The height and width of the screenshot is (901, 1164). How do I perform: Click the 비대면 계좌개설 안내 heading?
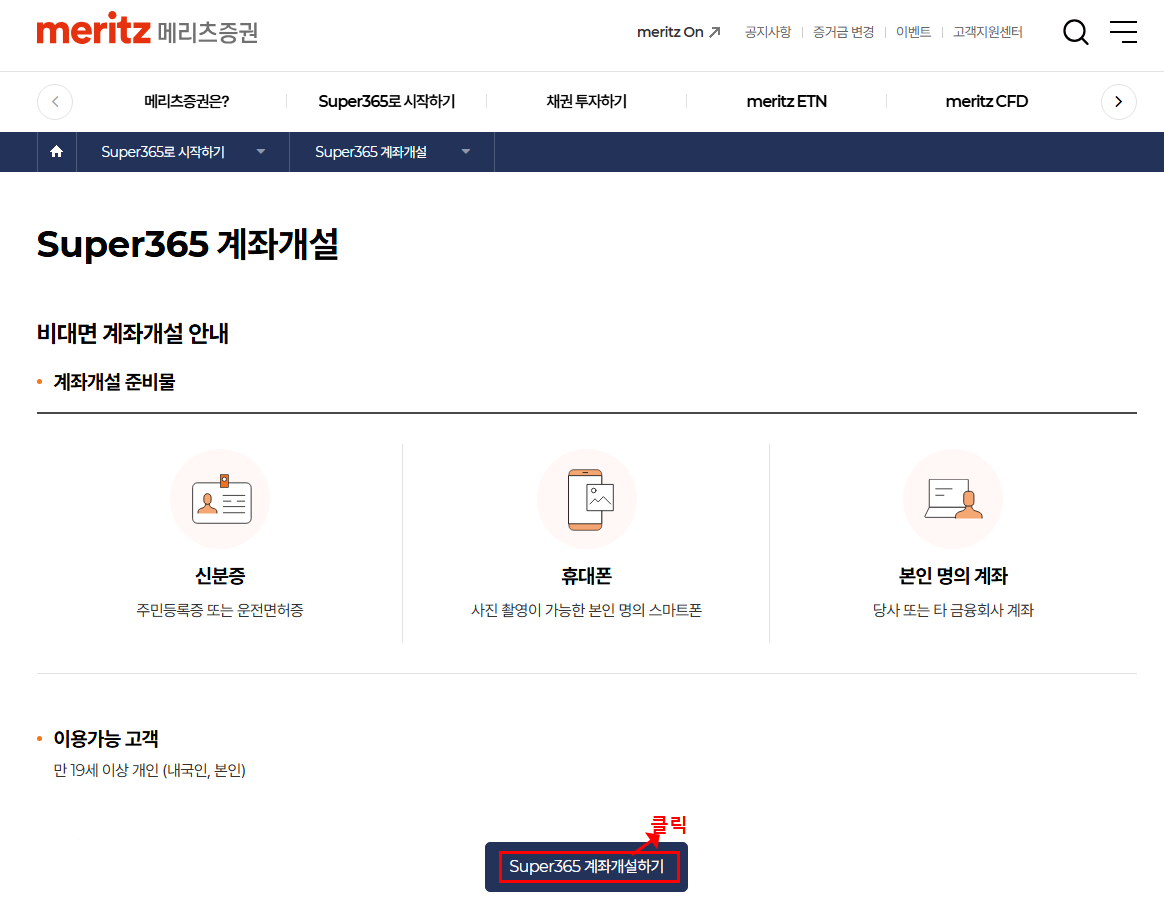(133, 333)
